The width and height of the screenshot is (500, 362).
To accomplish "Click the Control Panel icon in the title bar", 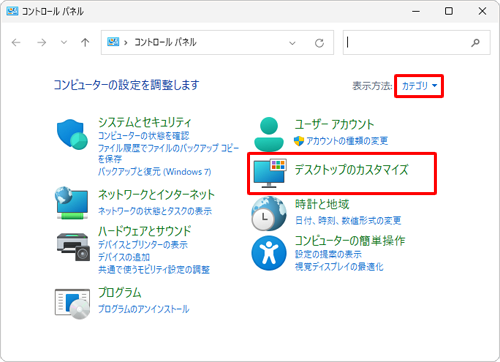I will pos(12,11).
